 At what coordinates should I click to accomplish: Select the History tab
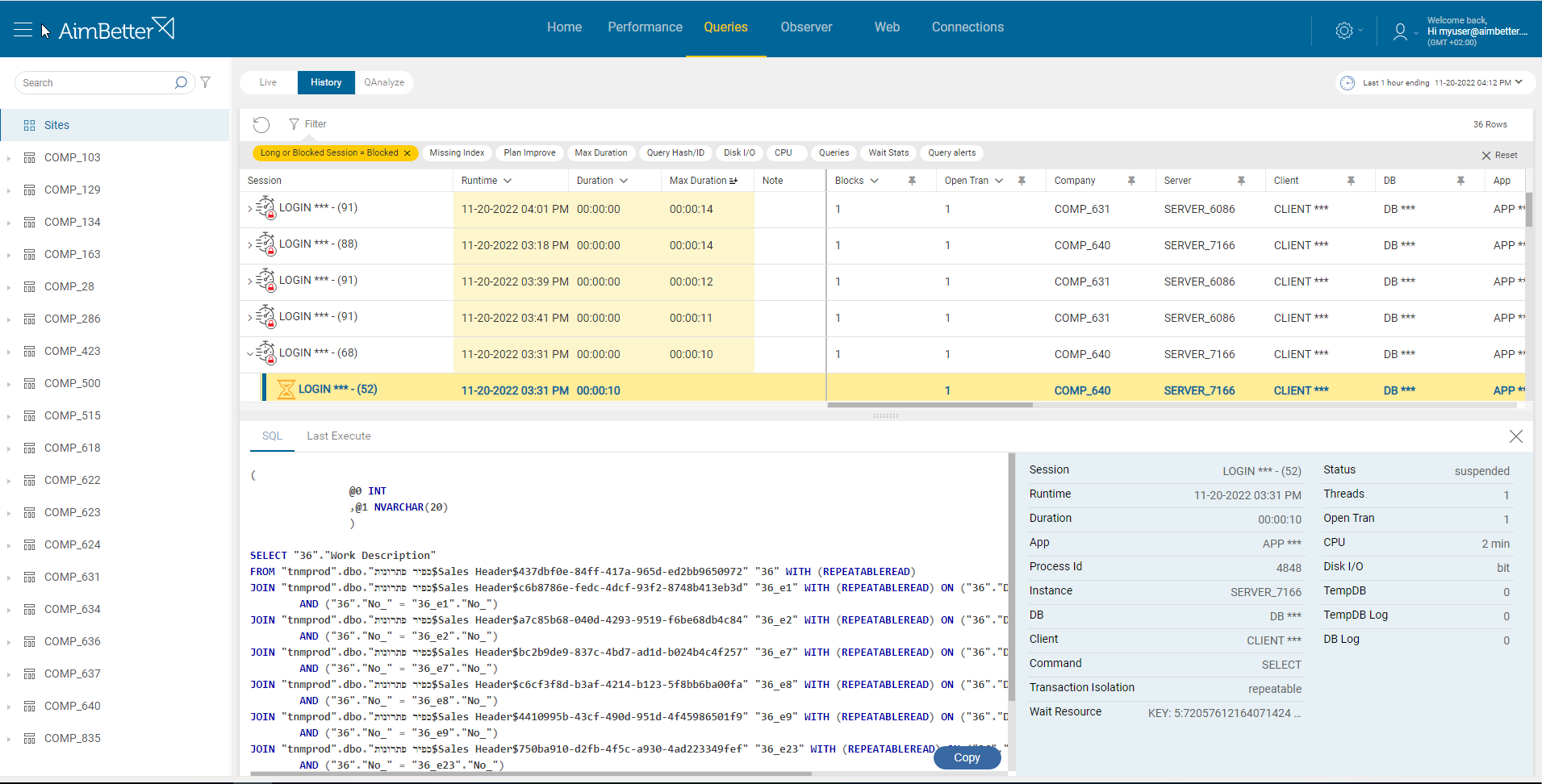326,82
